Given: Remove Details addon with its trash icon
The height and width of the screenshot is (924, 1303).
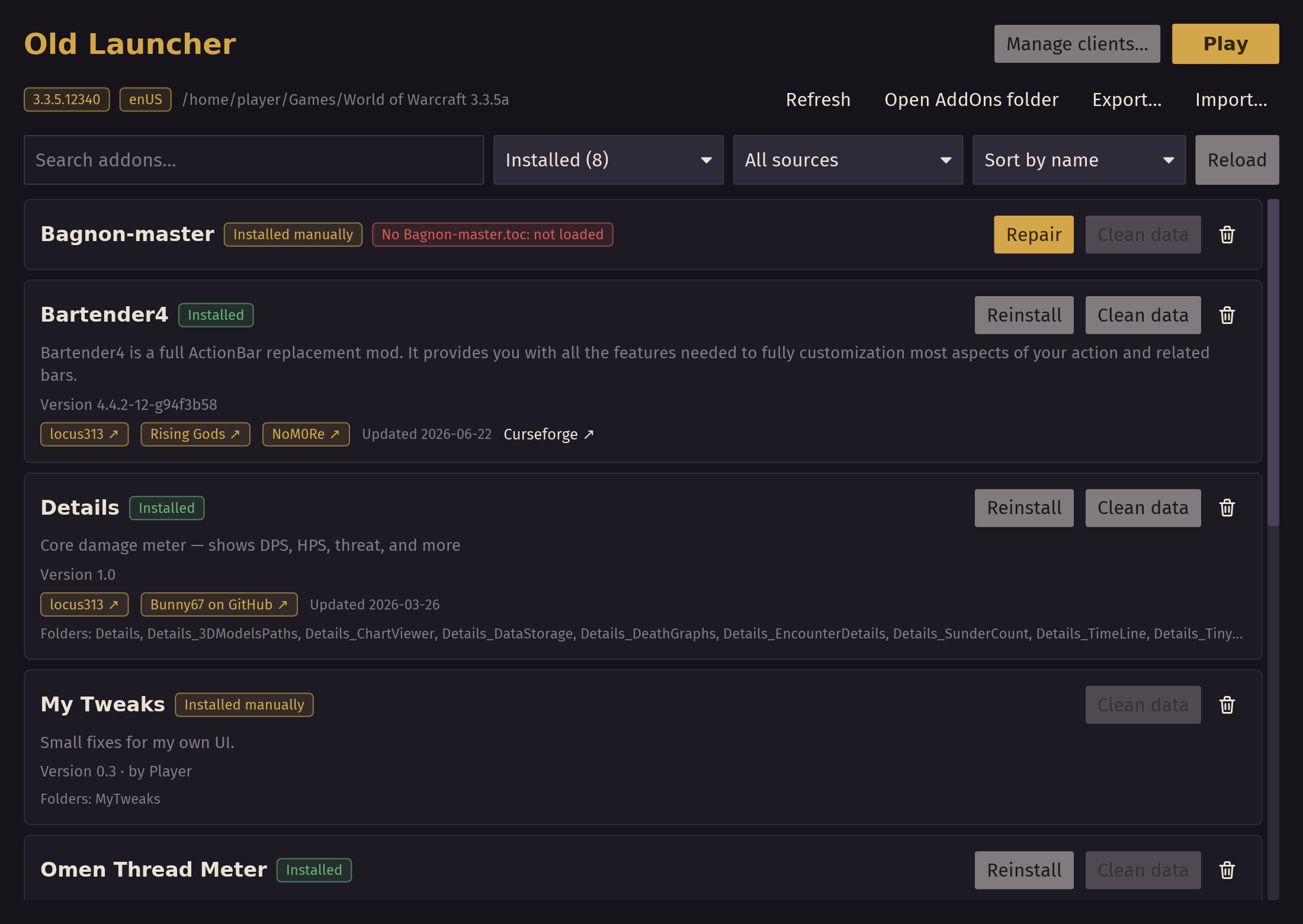Looking at the screenshot, I should (x=1227, y=508).
